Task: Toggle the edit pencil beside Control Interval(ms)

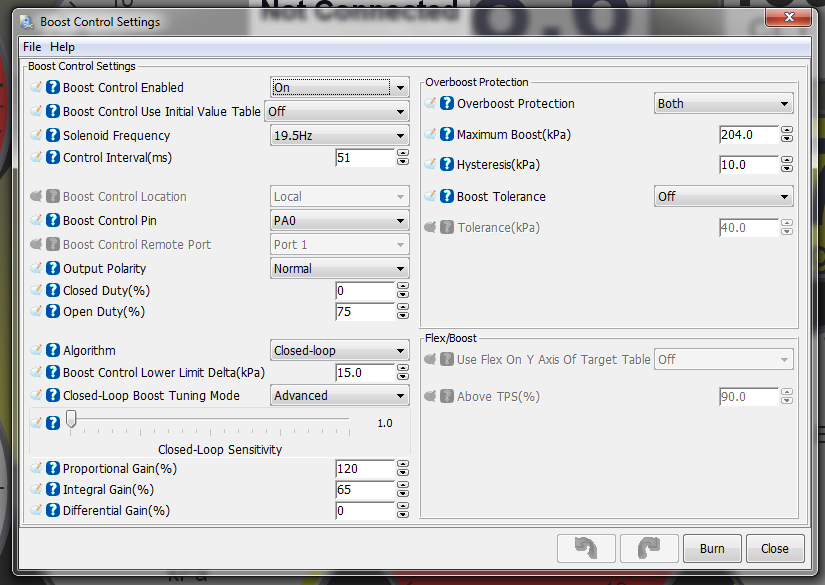Action: pyautogui.click(x=37, y=157)
